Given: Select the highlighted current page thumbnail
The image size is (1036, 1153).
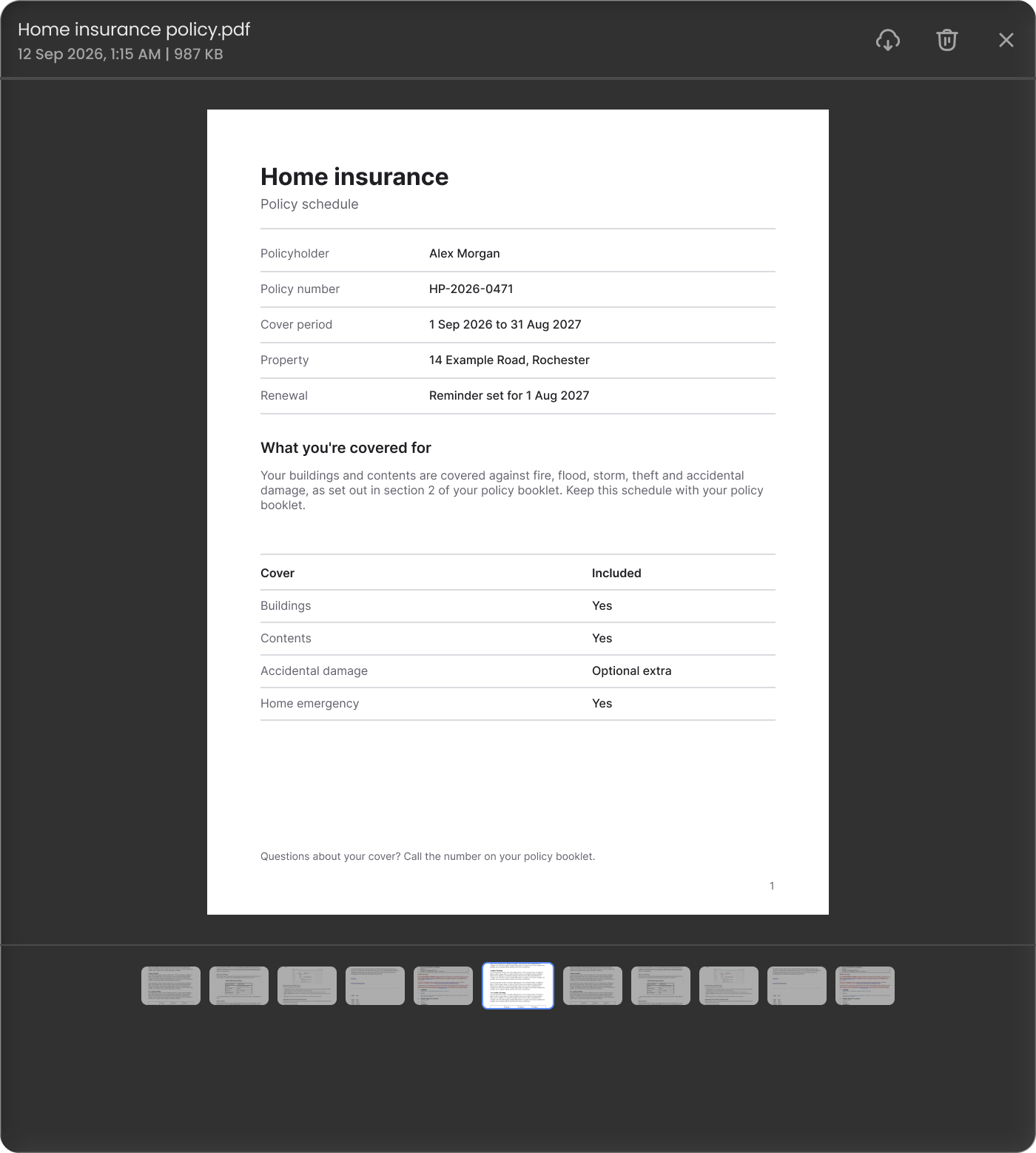Looking at the screenshot, I should (518, 986).
